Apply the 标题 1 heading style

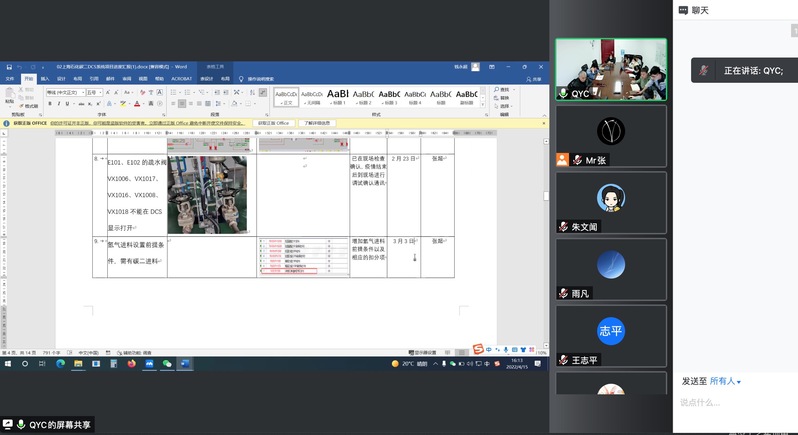pyautogui.click(x=337, y=96)
